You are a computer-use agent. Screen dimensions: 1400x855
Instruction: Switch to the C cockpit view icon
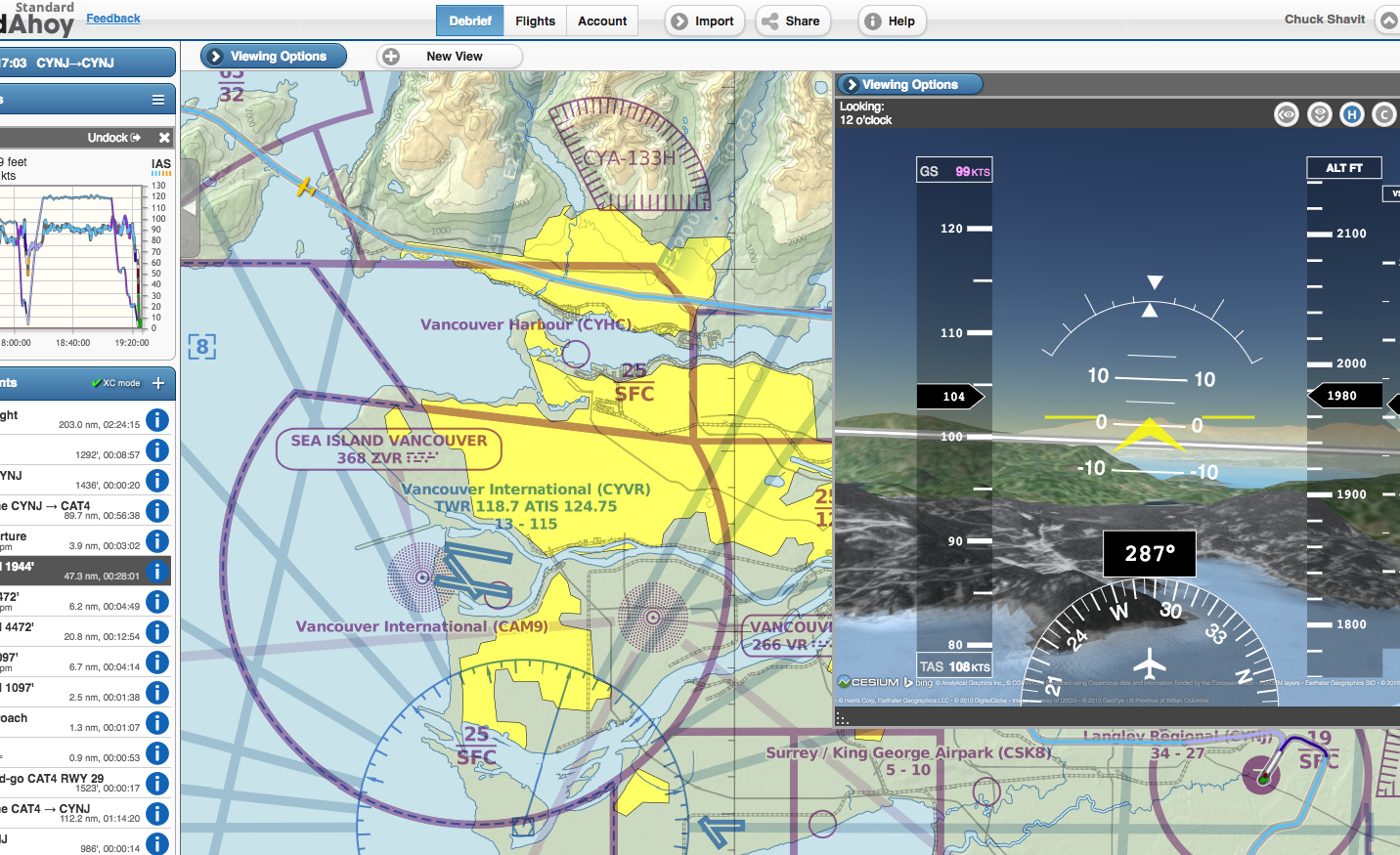click(x=1383, y=114)
